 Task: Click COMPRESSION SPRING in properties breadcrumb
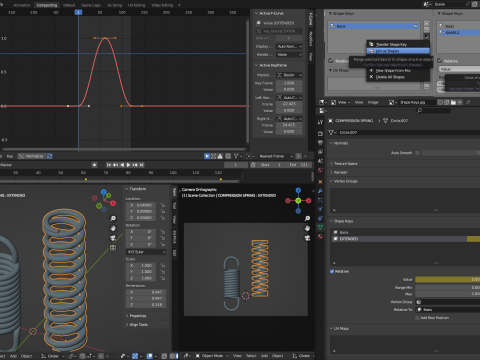pos(354,121)
